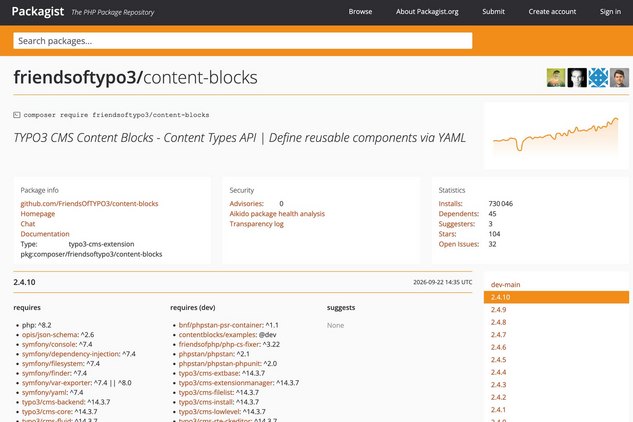The width and height of the screenshot is (633, 422).
Task: Open typo3/cms-extensionmanager dev dependency
Action: [226, 382]
